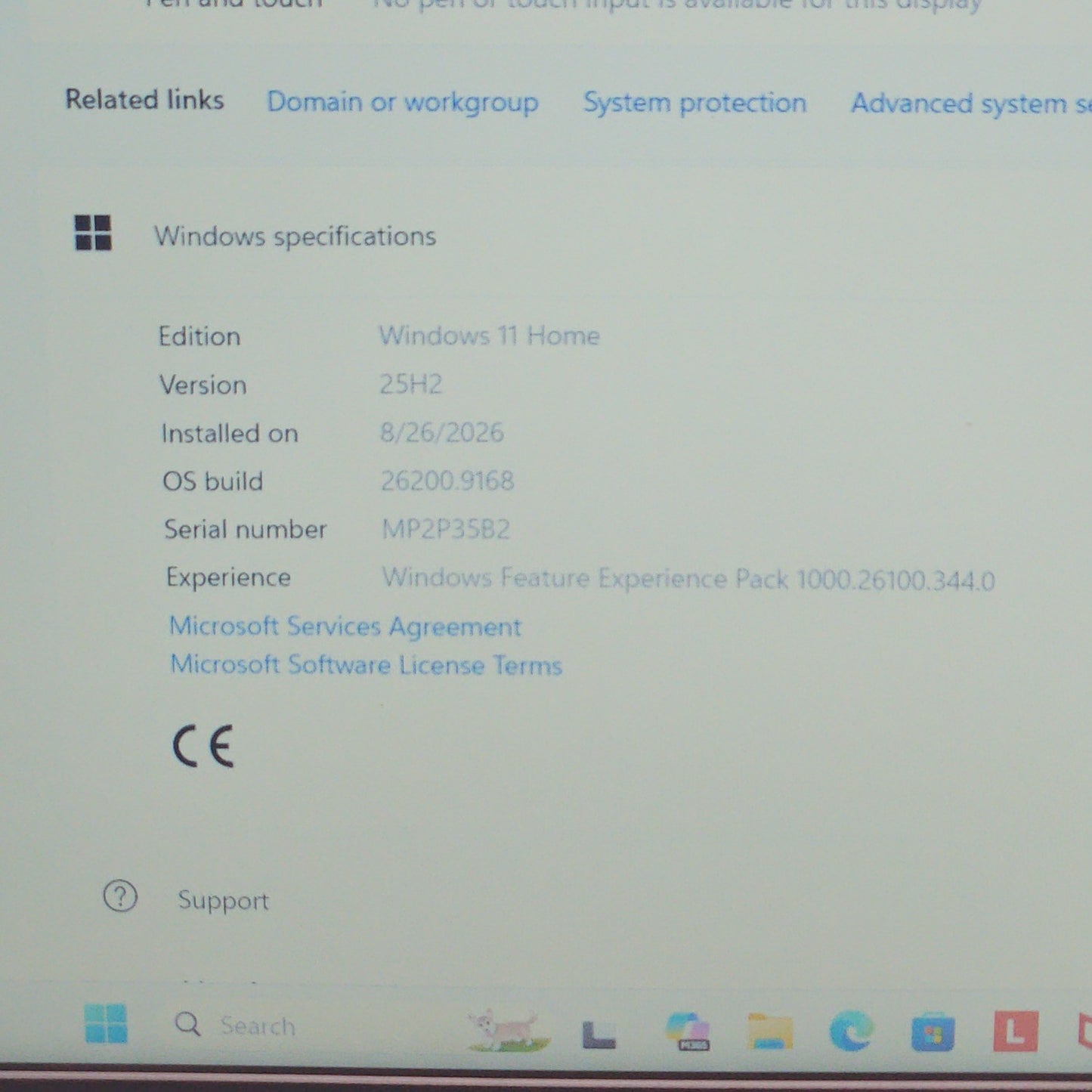Viewport: 1092px width, 1092px height.
Task: Open the Start menu
Action: point(106,1024)
